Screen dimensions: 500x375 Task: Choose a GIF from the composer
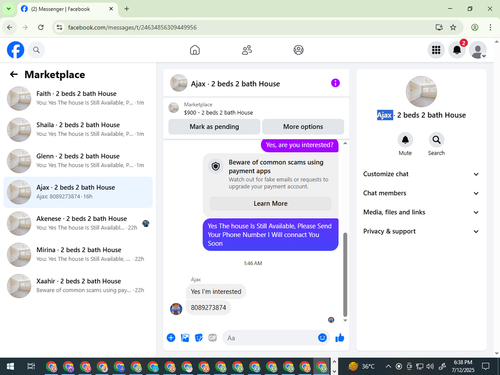click(212, 338)
